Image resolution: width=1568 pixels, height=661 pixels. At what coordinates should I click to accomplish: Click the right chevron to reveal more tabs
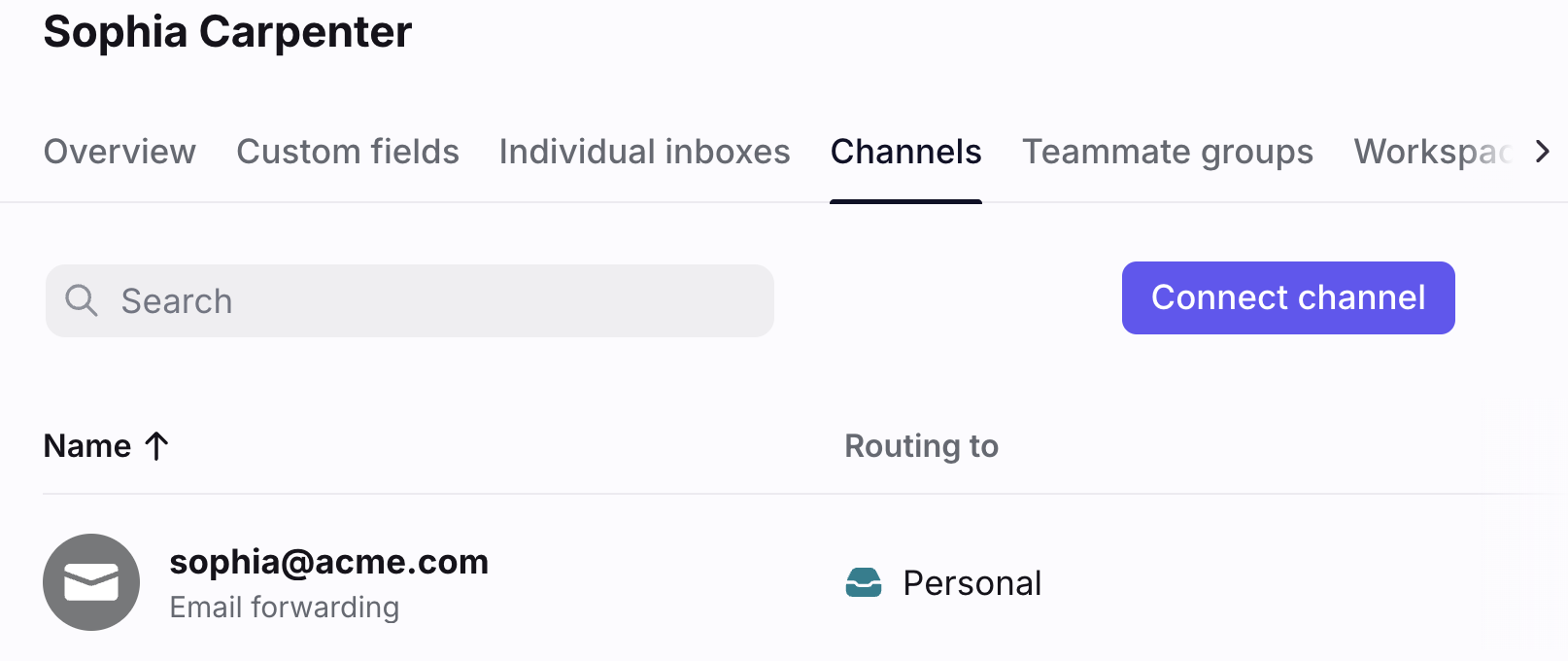coord(1542,152)
